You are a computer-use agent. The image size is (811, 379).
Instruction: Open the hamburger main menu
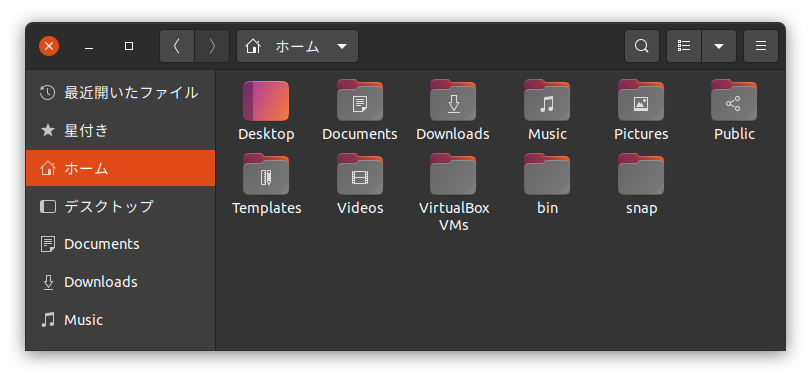coord(761,47)
